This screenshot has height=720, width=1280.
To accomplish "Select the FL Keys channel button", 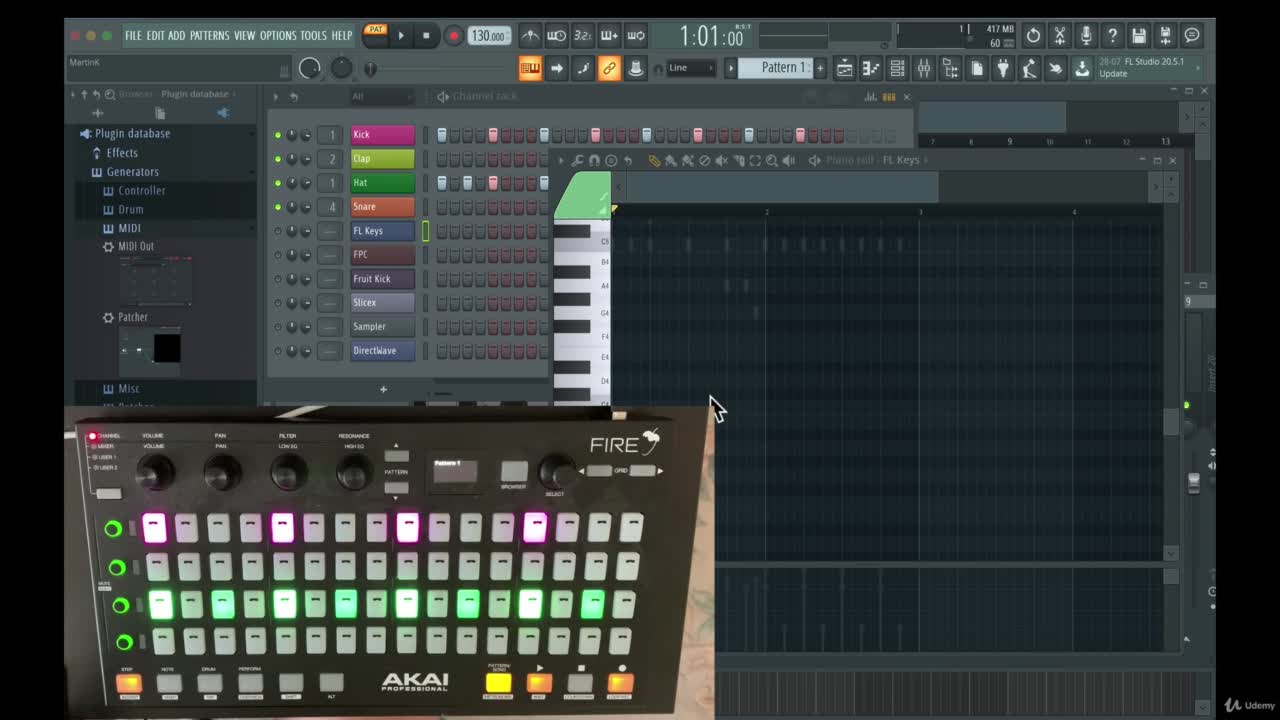I will click(x=382, y=231).
